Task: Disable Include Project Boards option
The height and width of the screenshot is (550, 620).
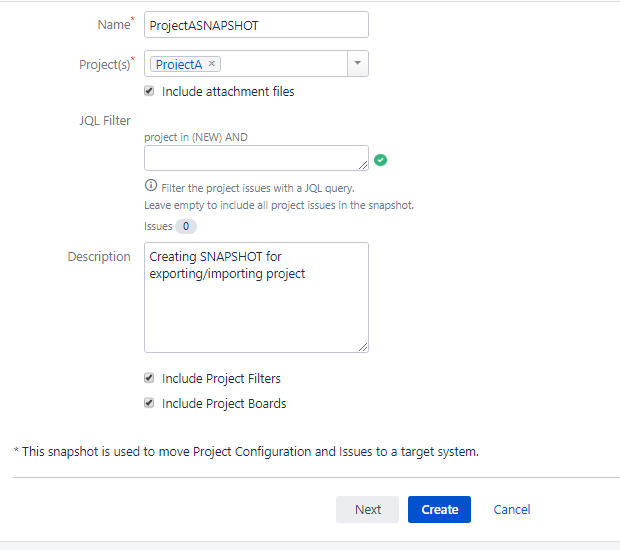Action: pyautogui.click(x=150, y=404)
